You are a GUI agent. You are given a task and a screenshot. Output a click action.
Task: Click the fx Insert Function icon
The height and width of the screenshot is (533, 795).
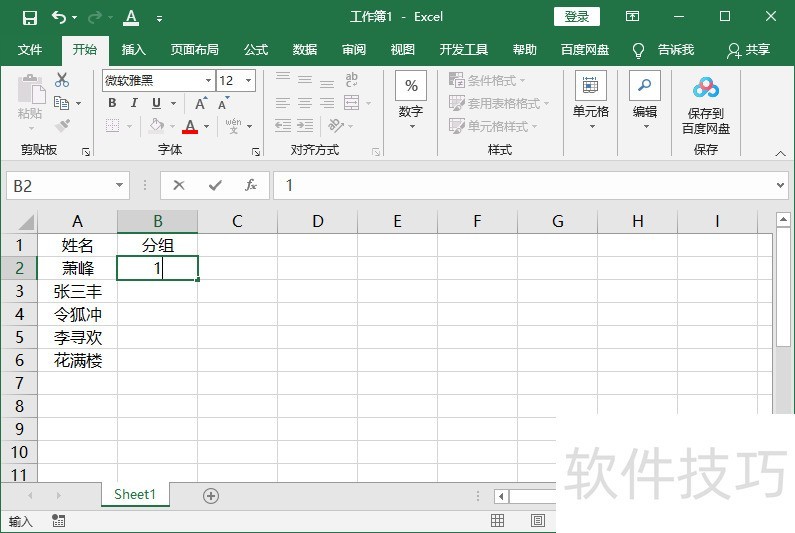click(x=251, y=185)
